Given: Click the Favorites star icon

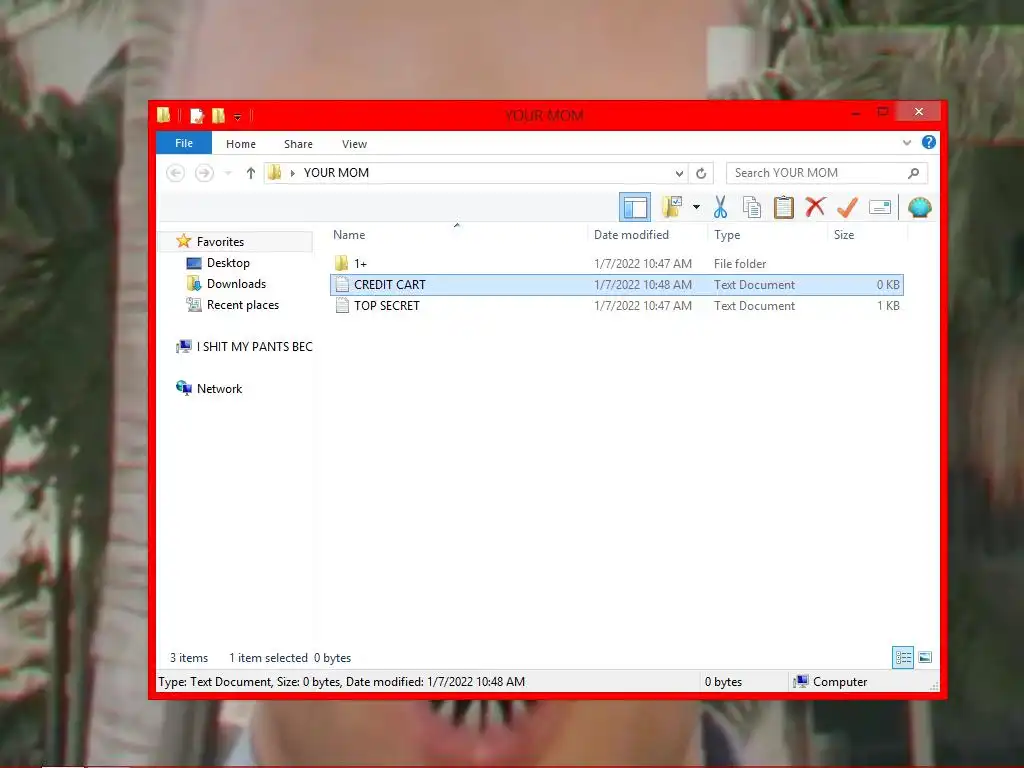Looking at the screenshot, I should [x=184, y=241].
